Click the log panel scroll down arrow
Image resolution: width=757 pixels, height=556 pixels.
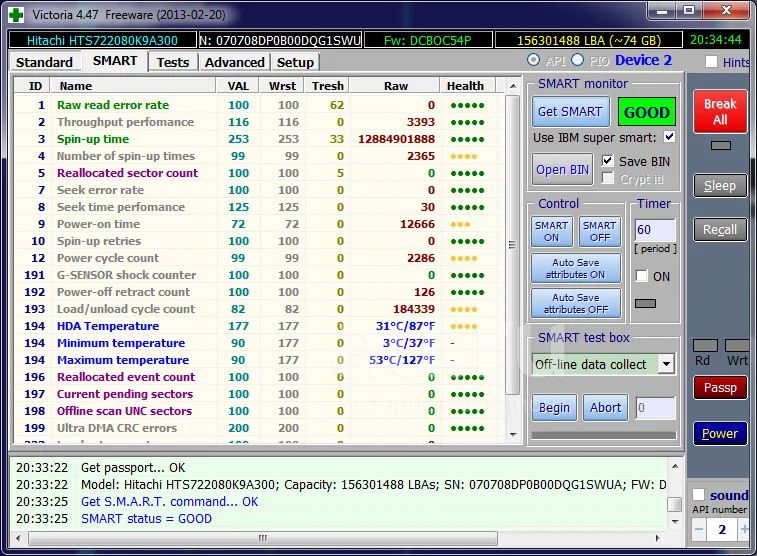coord(674,522)
